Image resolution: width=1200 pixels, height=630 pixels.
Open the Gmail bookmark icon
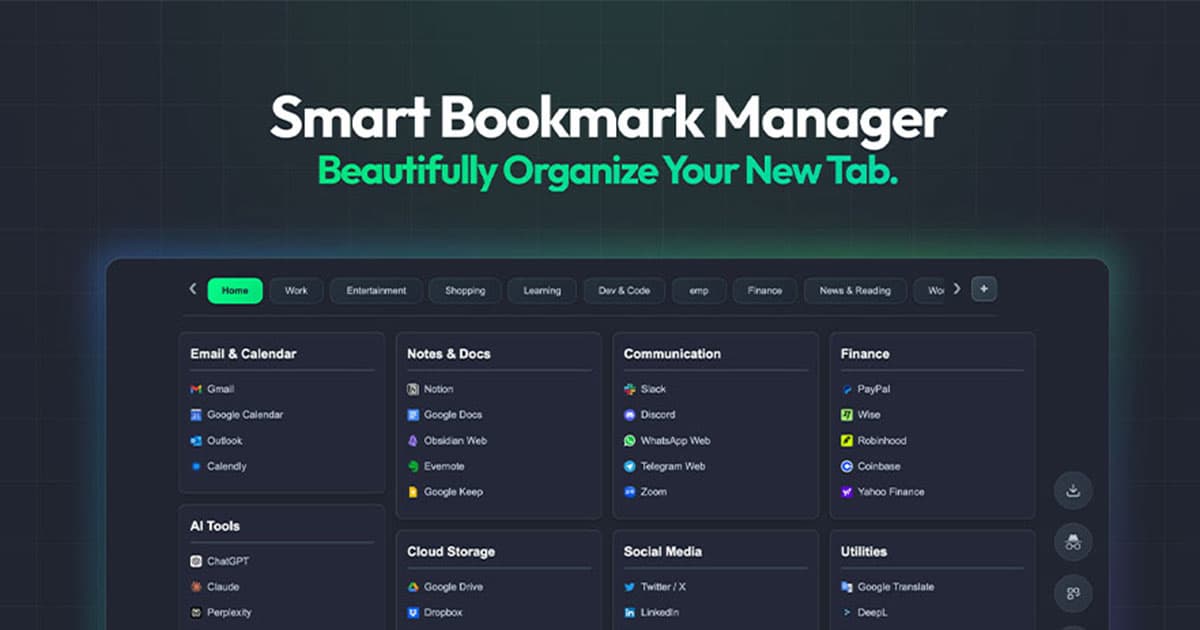196,389
